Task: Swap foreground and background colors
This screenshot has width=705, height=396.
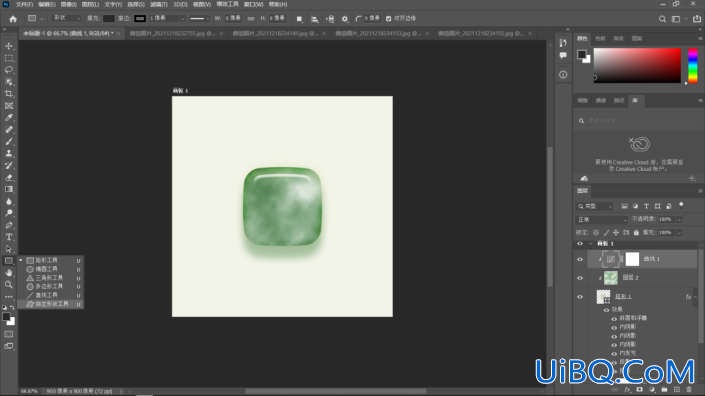Action: (x=12, y=307)
